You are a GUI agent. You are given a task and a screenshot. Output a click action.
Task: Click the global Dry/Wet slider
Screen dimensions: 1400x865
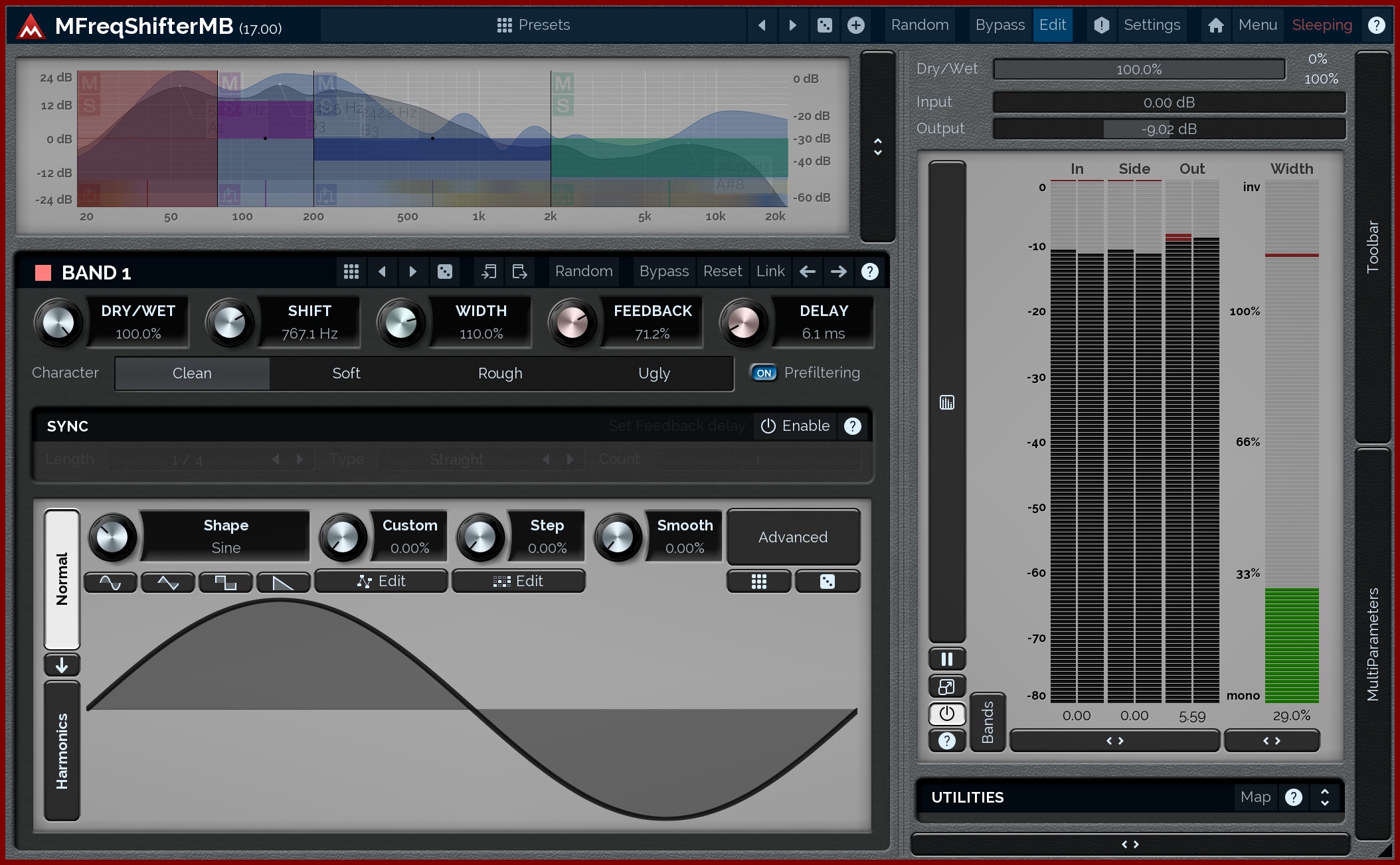pyautogui.click(x=1138, y=70)
